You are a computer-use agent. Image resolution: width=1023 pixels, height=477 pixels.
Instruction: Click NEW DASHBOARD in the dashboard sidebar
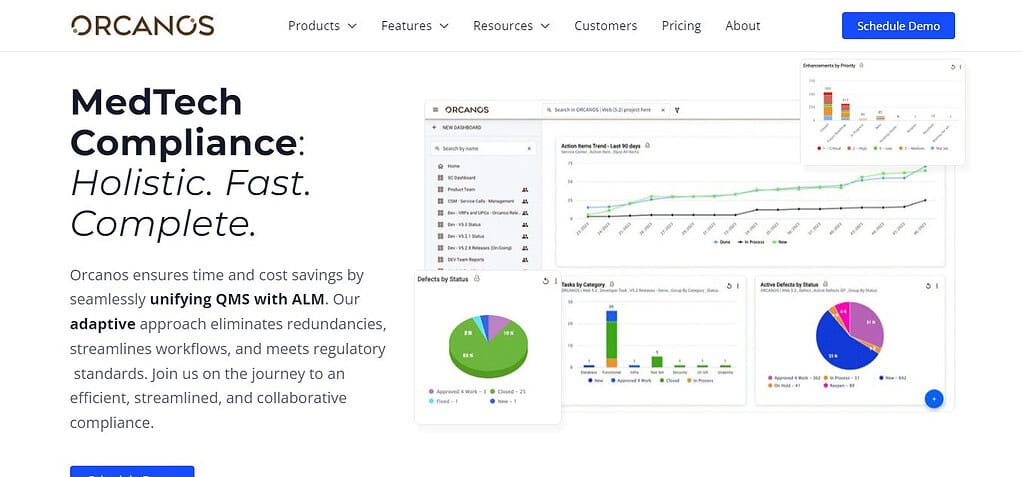coord(461,128)
